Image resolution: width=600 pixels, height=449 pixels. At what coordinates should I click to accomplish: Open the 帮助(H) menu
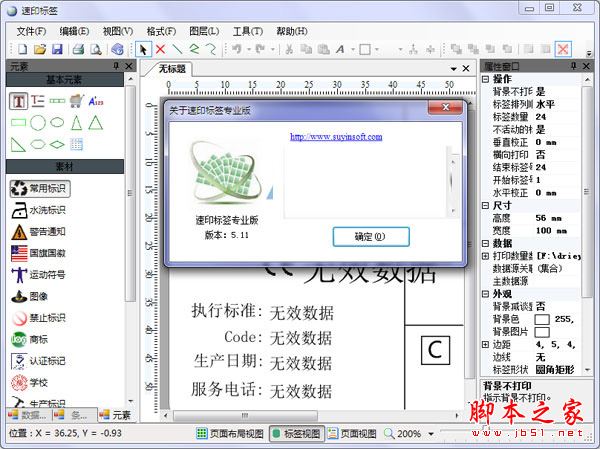pos(292,31)
